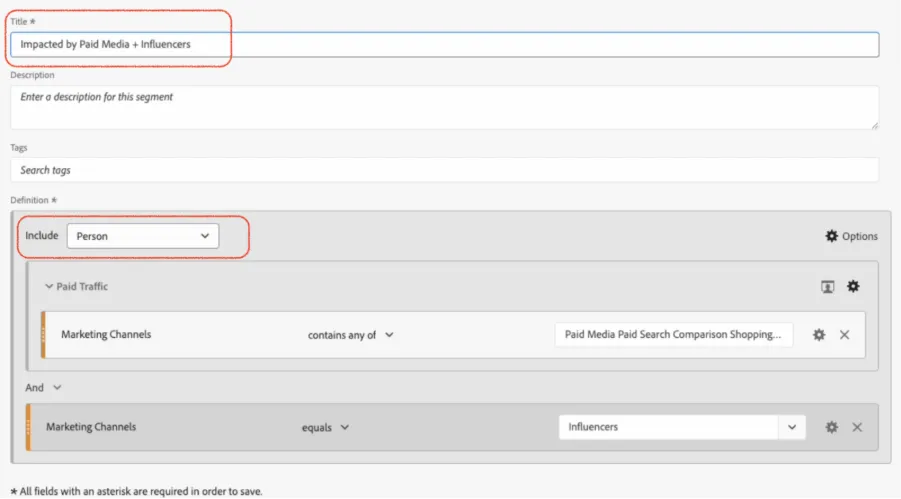901x499 pixels.
Task: Open the definition Options gear
Action: pos(831,236)
